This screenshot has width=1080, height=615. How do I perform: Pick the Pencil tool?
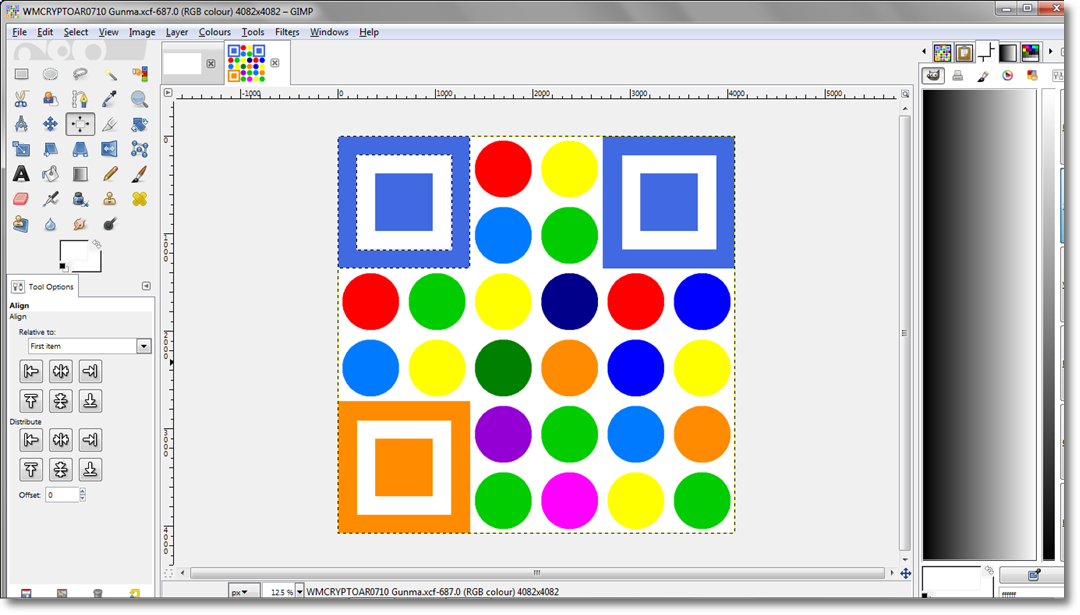[110, 174]
